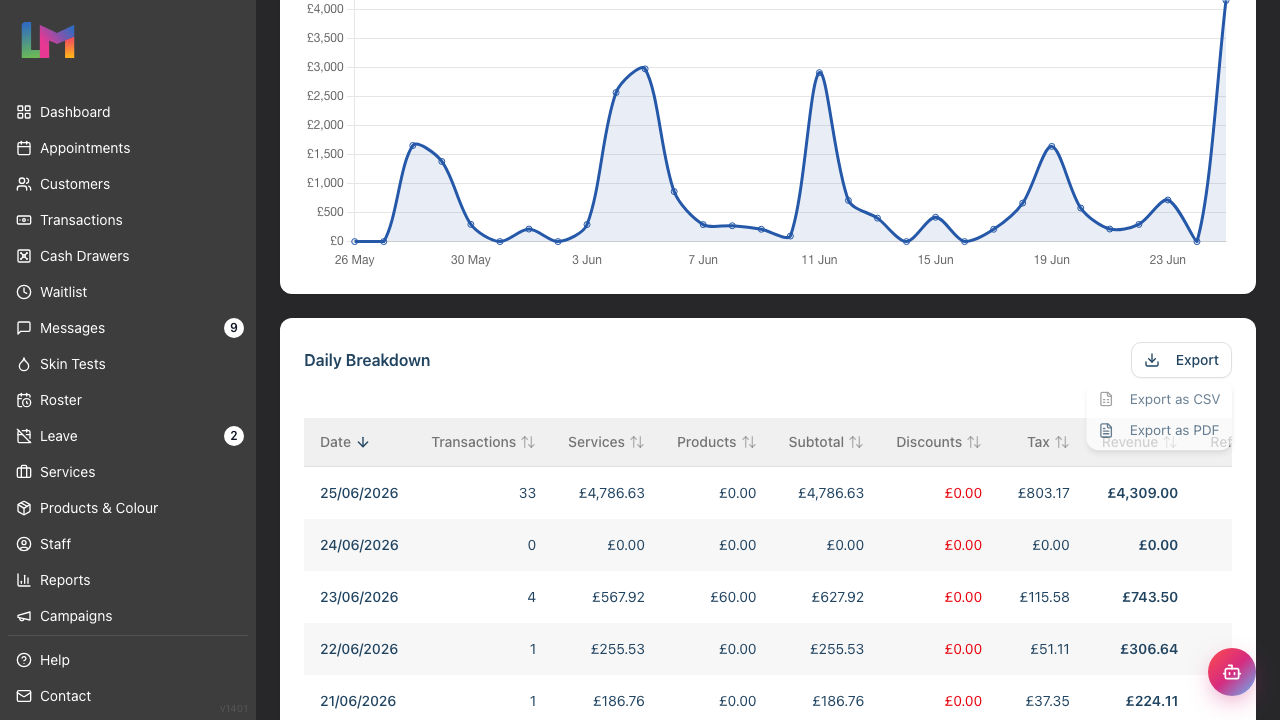This screenshot has width=1280, height=720.
Task: Open the Dashboard icon in sidebar
Action: pyautogui.click(x=24, y=112)
